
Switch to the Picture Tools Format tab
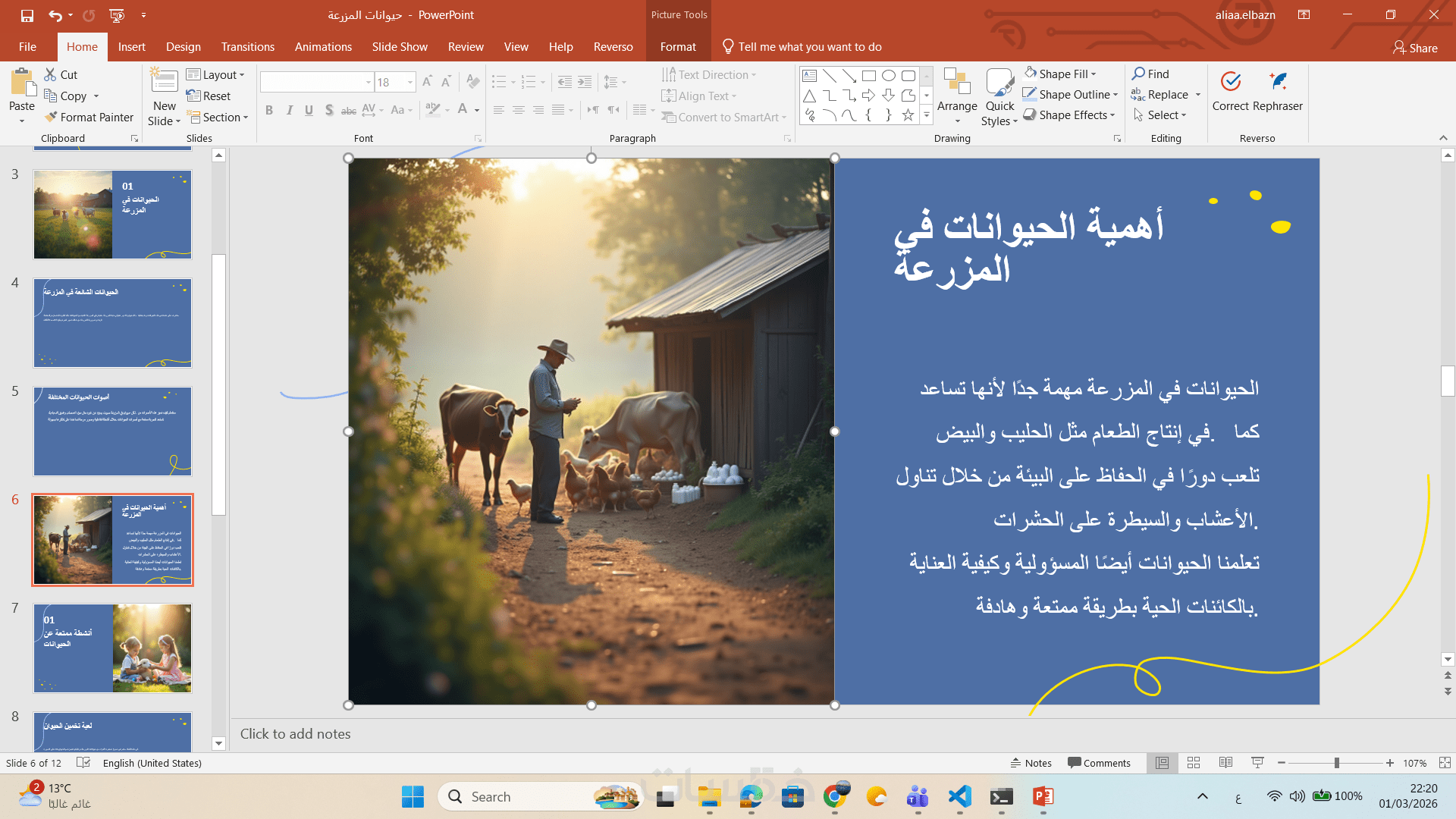pyautogui.click(x=677, y=47)
